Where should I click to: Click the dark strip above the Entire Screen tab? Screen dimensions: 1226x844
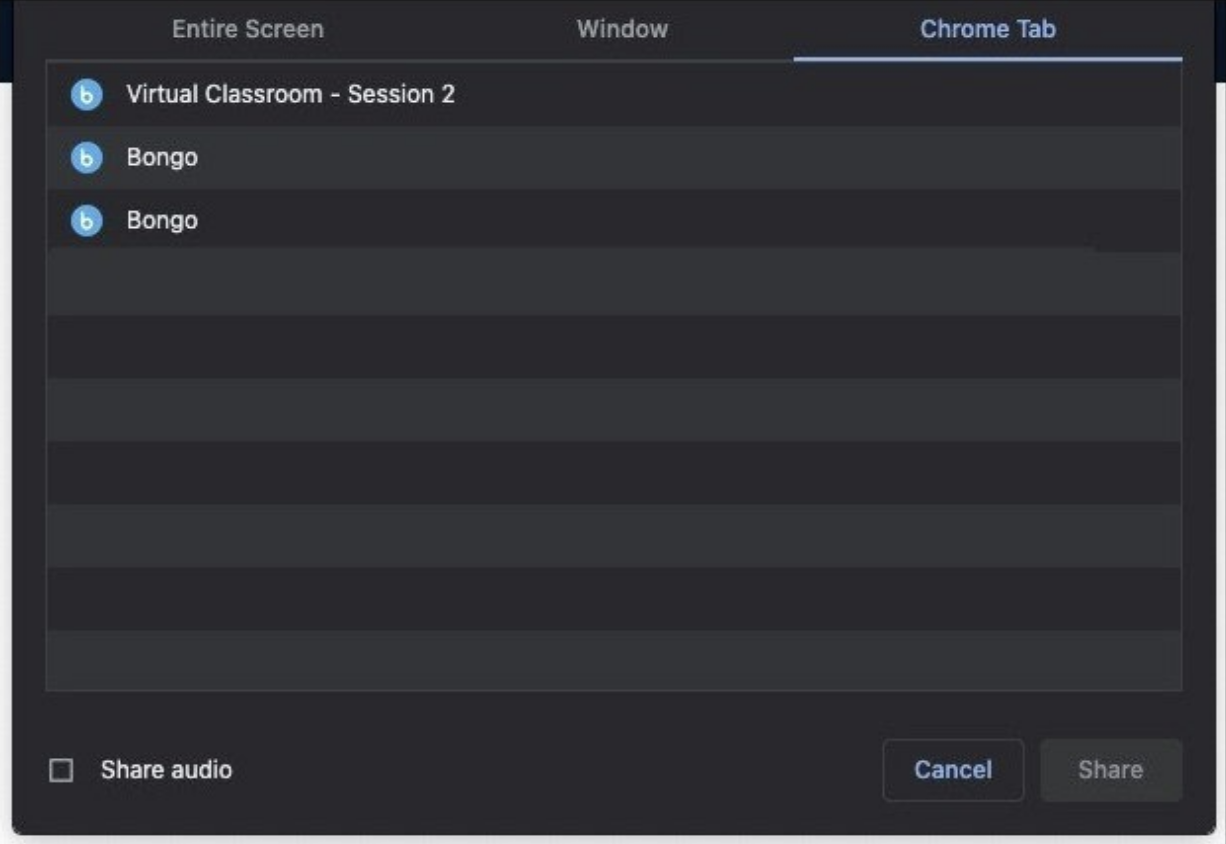pos(248,5)
